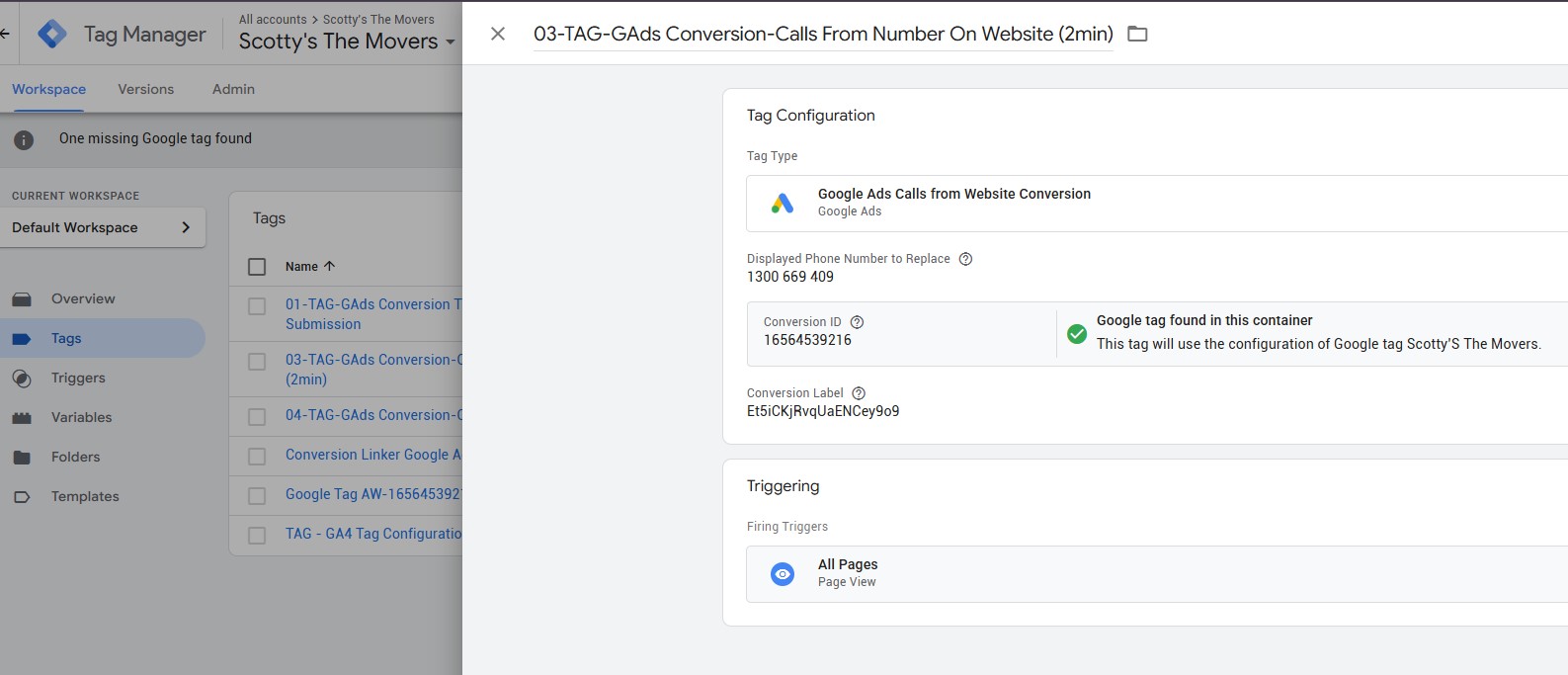Viewport: 1568px width, 675px height.
Task: Open the Conversion Linker Google tag link
Action: tap(373, 455)
